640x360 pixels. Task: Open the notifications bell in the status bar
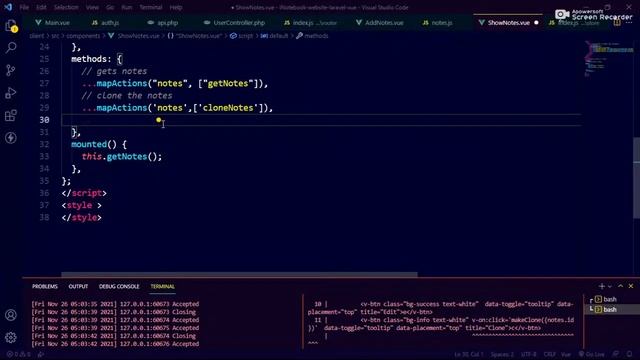[x=629, y=354]
